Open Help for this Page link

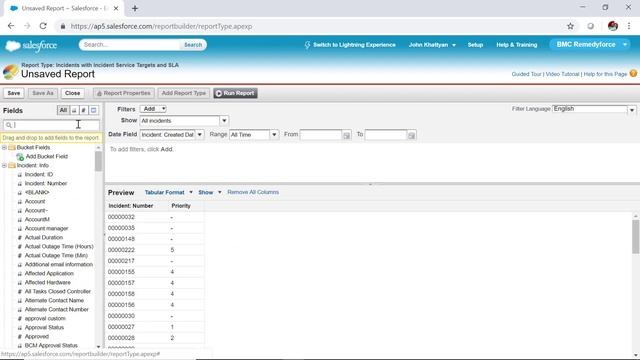[605, 74]
